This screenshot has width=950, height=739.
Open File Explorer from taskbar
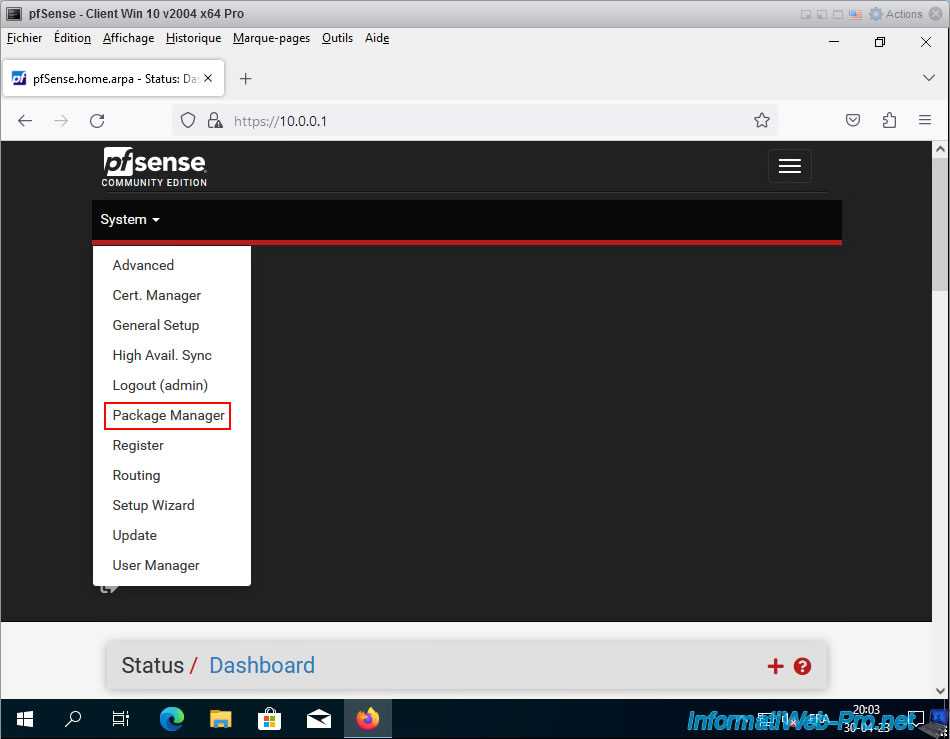click(221, 719)
